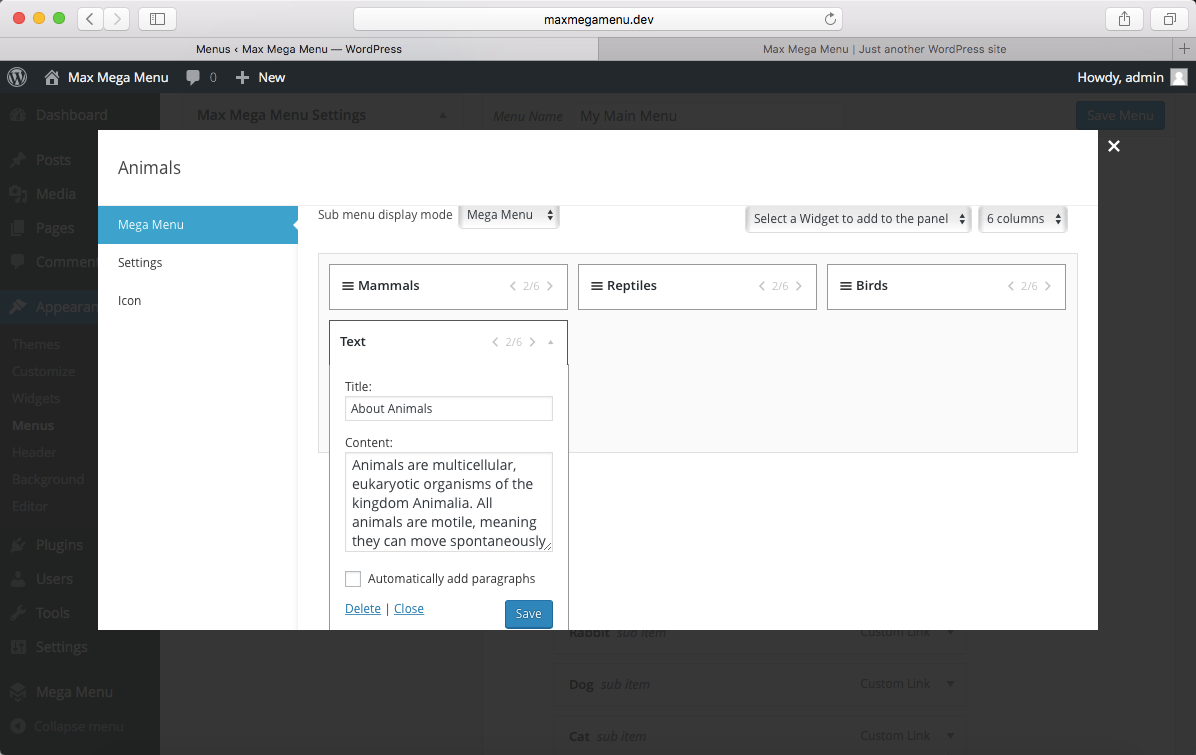This screenshot has width=1196, height=755.
Task: Open the admin avatar in admin bar
Action: [x=1178, y=77]
